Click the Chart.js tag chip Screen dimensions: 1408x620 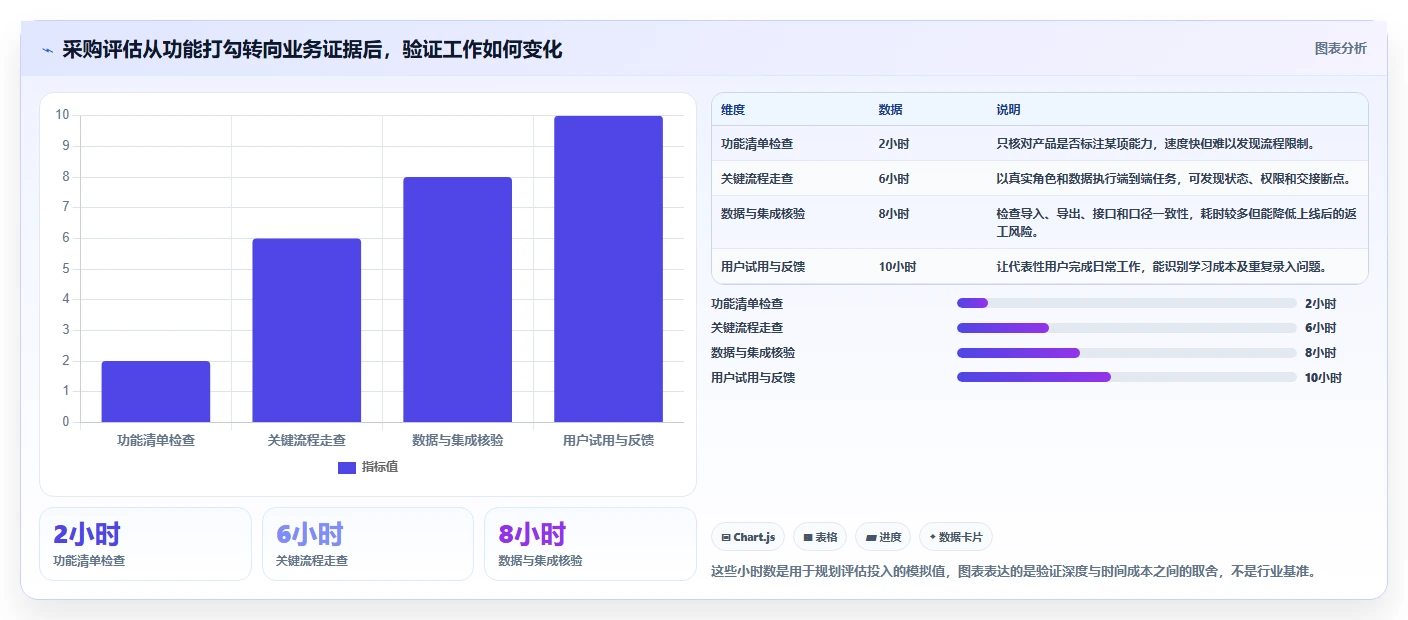(748, 537)
